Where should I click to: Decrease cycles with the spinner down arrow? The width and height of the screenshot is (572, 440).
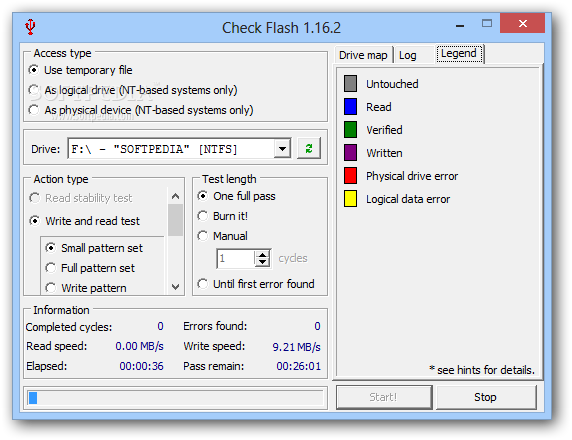tap(263, 263)
